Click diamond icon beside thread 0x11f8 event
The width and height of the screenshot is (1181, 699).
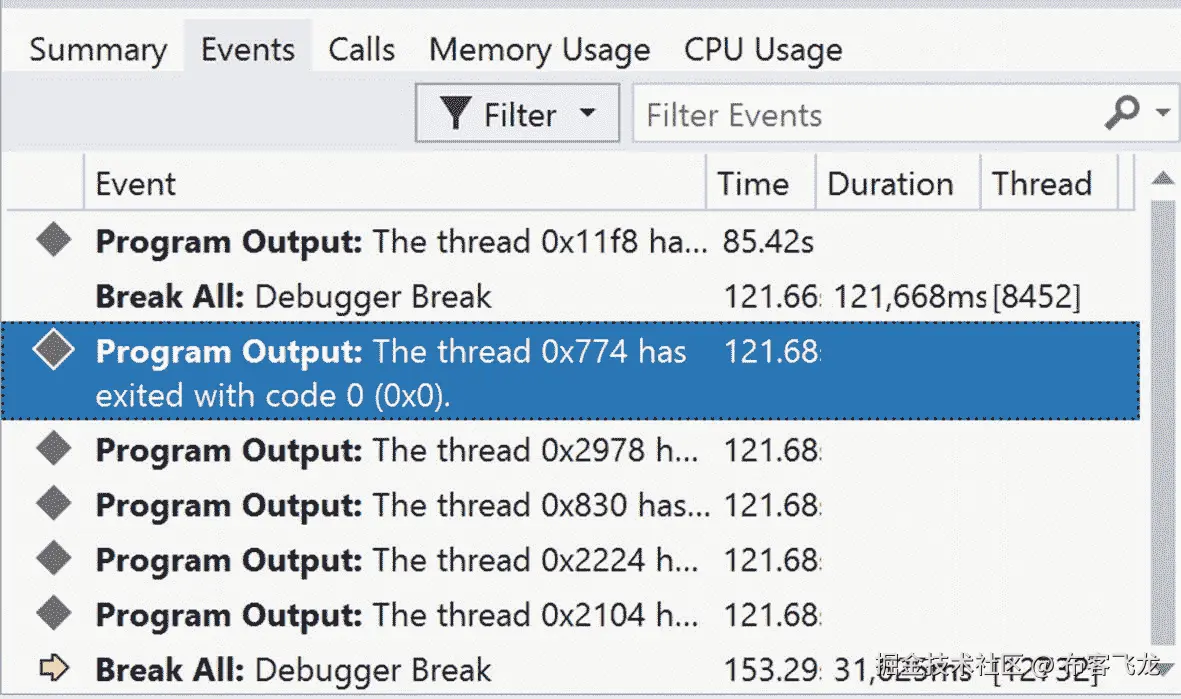(x=53, y=241)
